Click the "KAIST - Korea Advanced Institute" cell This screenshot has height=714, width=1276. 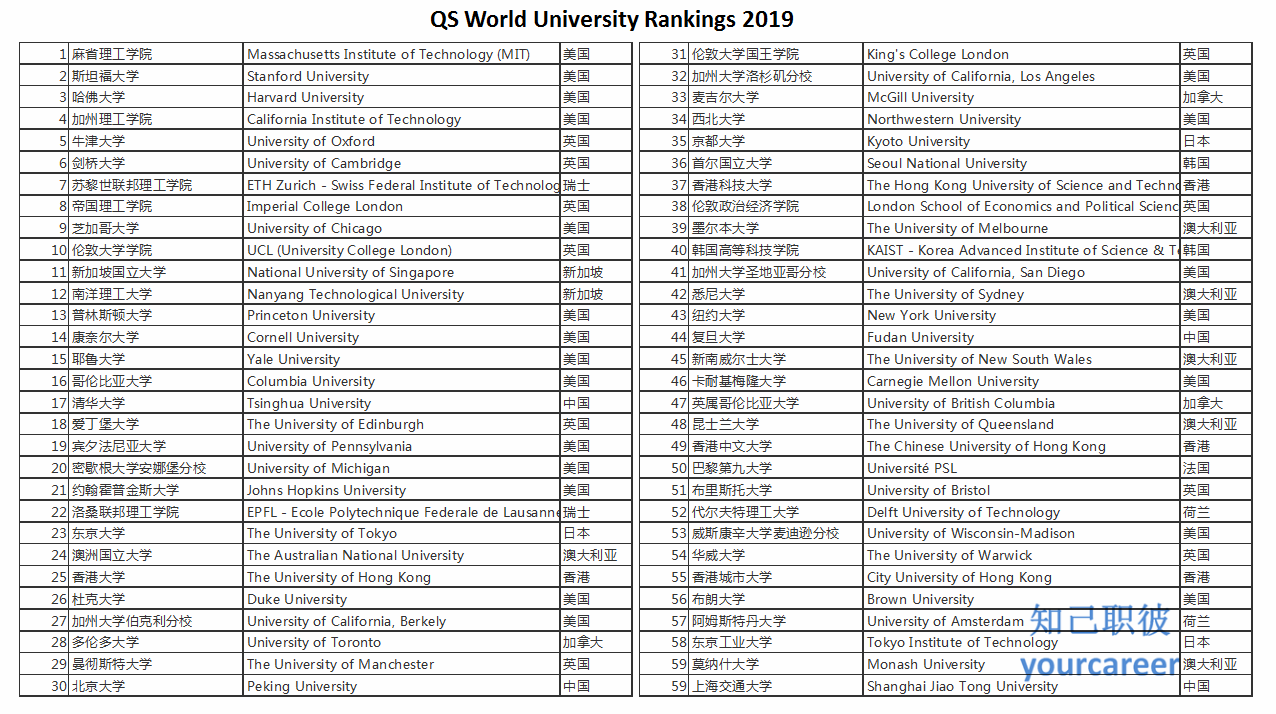pos(1022,250)
